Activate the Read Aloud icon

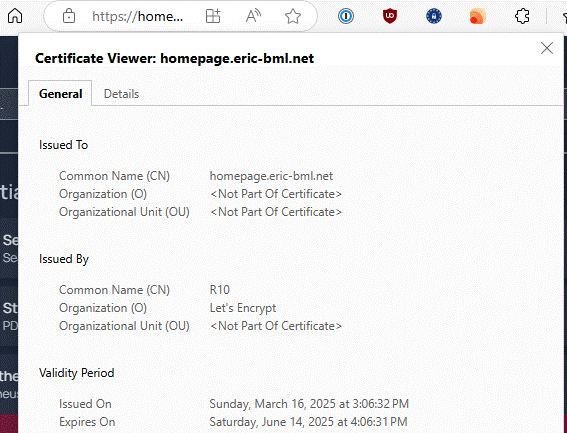[253, 16]
